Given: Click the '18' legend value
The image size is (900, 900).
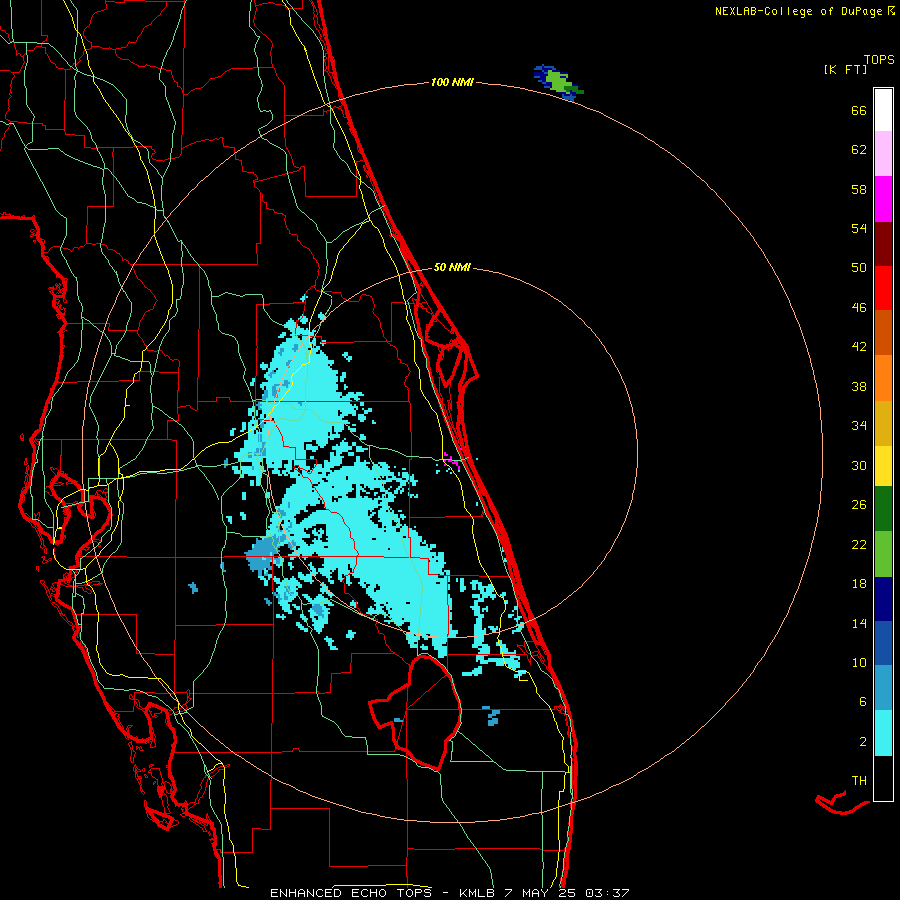Looking at the screenshot, I should pyautogui.click(x=859, y=584).
